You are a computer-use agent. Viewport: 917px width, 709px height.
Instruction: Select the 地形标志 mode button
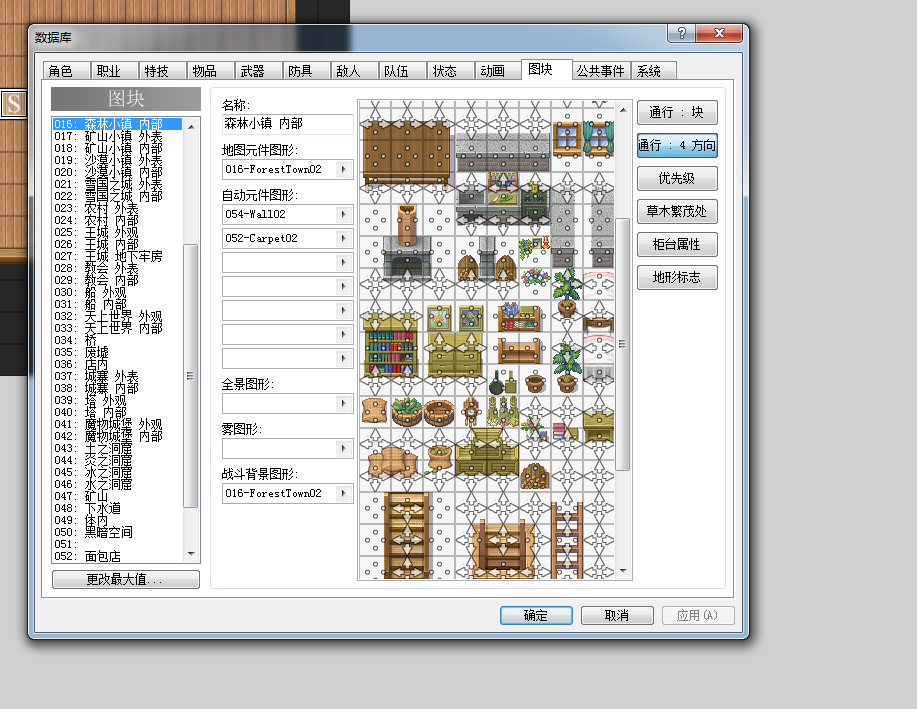click(x=677, y=277)
